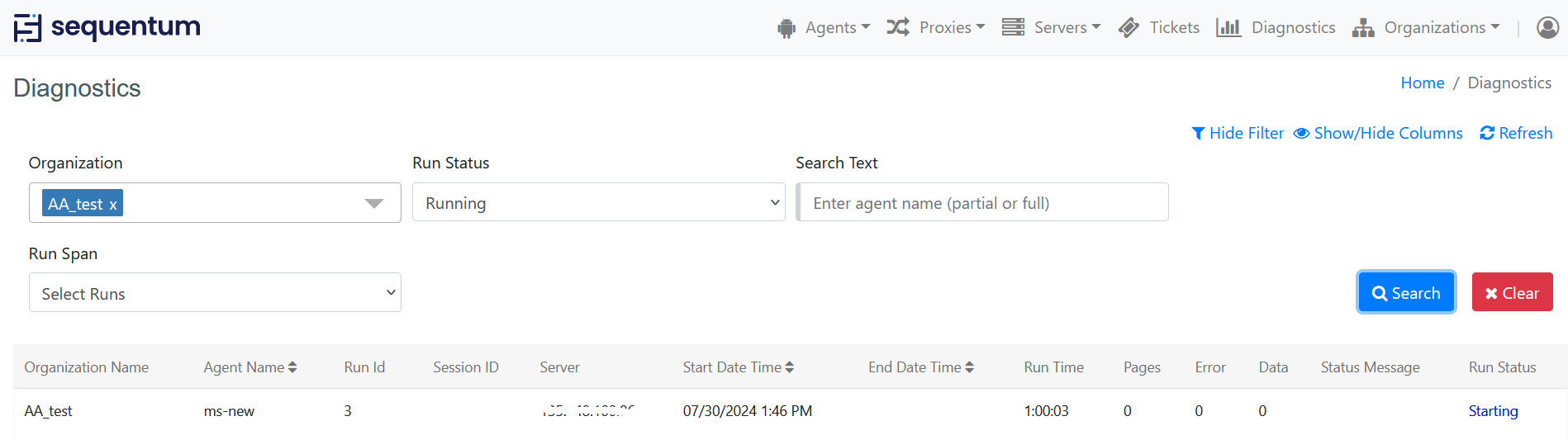Open the Run Status Running dropdown

pyautogui.click(x=598, y=202)
